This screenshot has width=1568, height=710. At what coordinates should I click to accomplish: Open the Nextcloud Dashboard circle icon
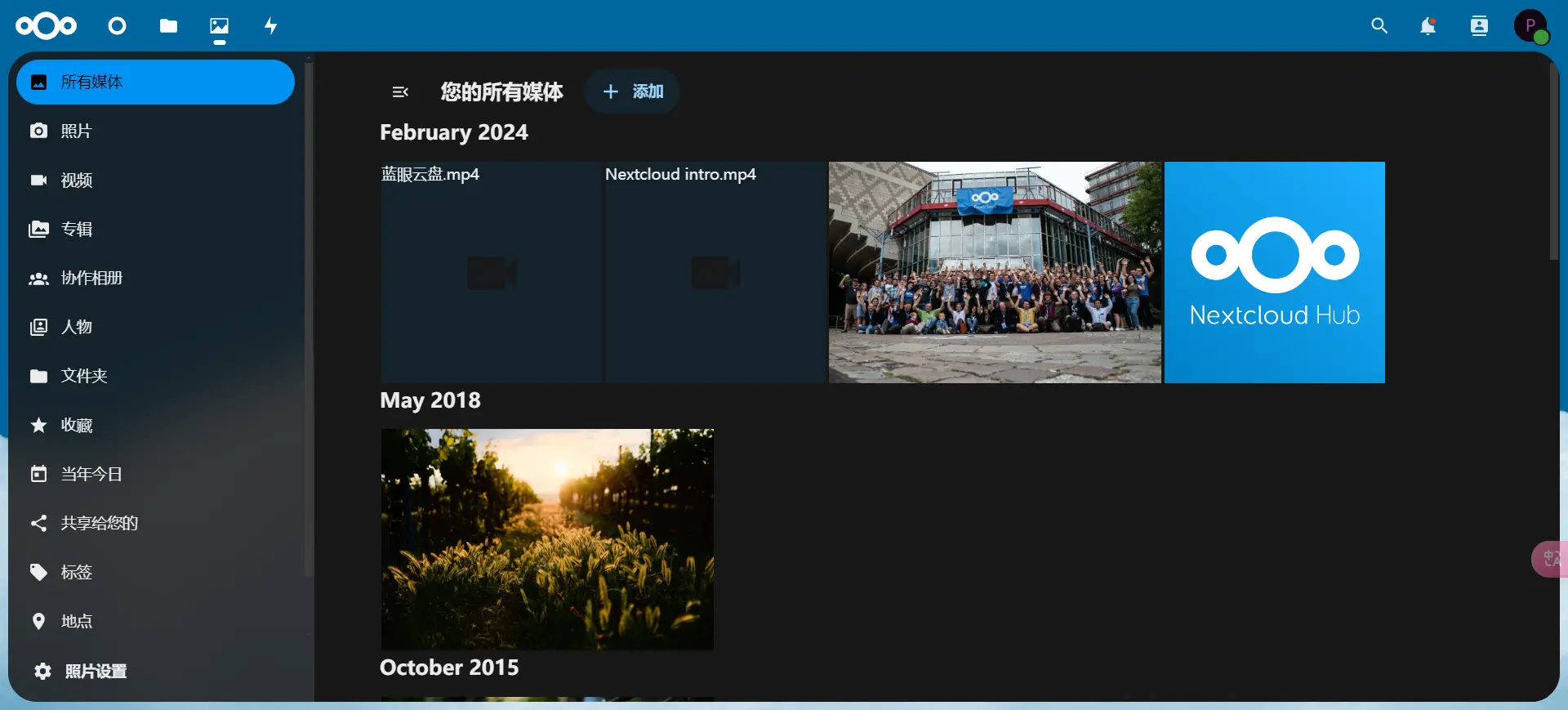[x=118, y=26]
